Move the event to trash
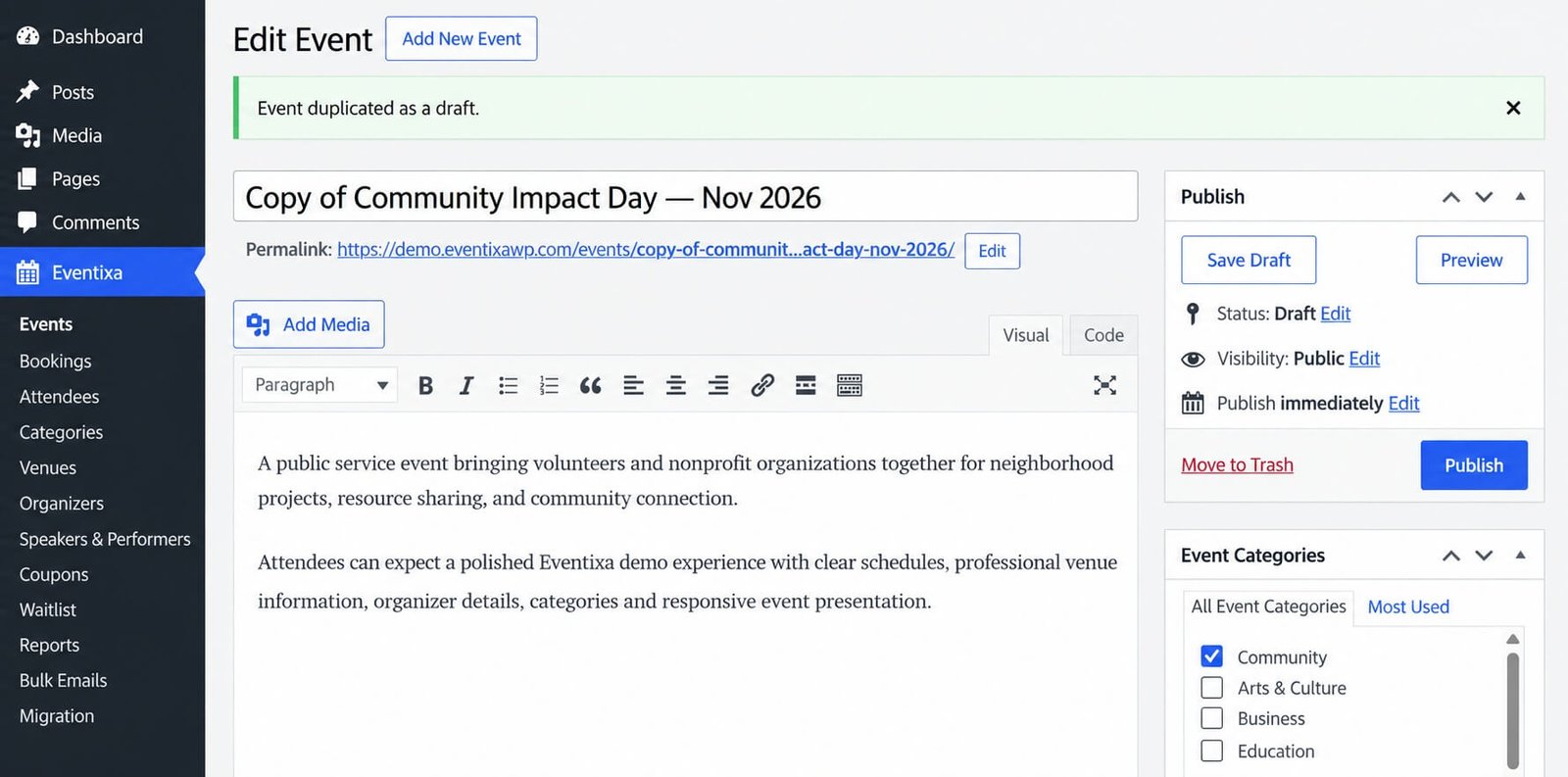 click(x=1237, y=465)
